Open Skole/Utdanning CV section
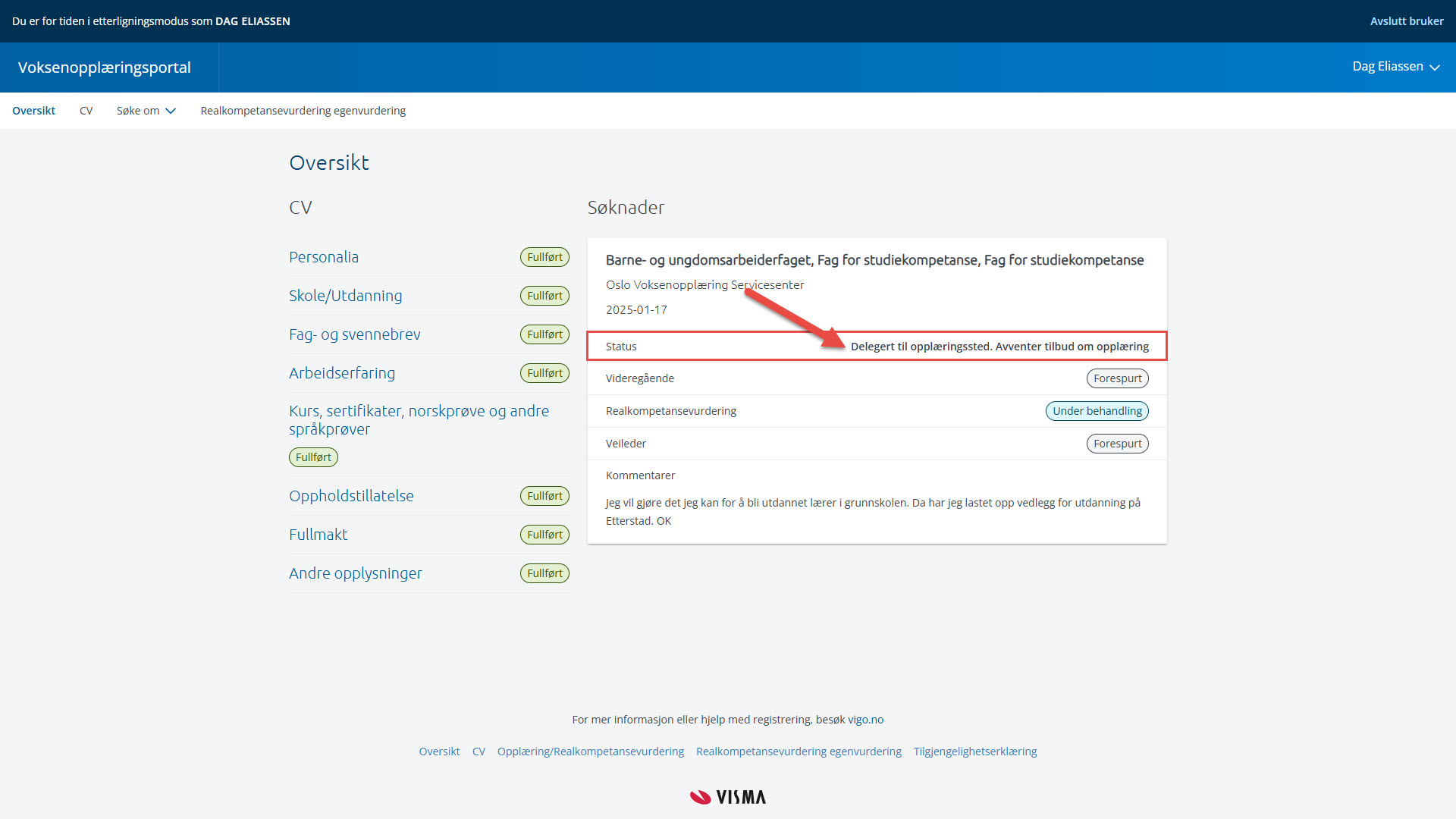This screenshot has width=1456, height=819. pos(346,296)
